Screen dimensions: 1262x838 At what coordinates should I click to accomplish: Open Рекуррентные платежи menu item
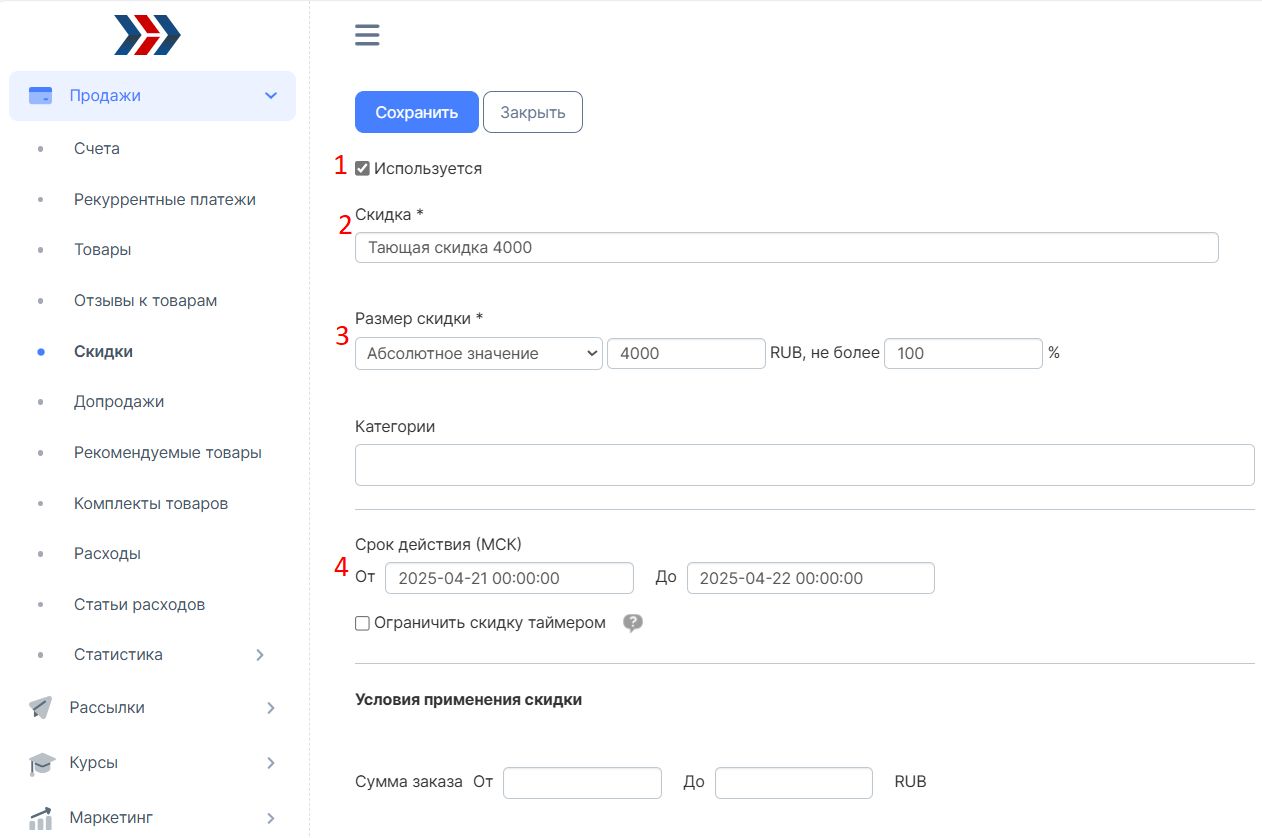click(165, 199)
